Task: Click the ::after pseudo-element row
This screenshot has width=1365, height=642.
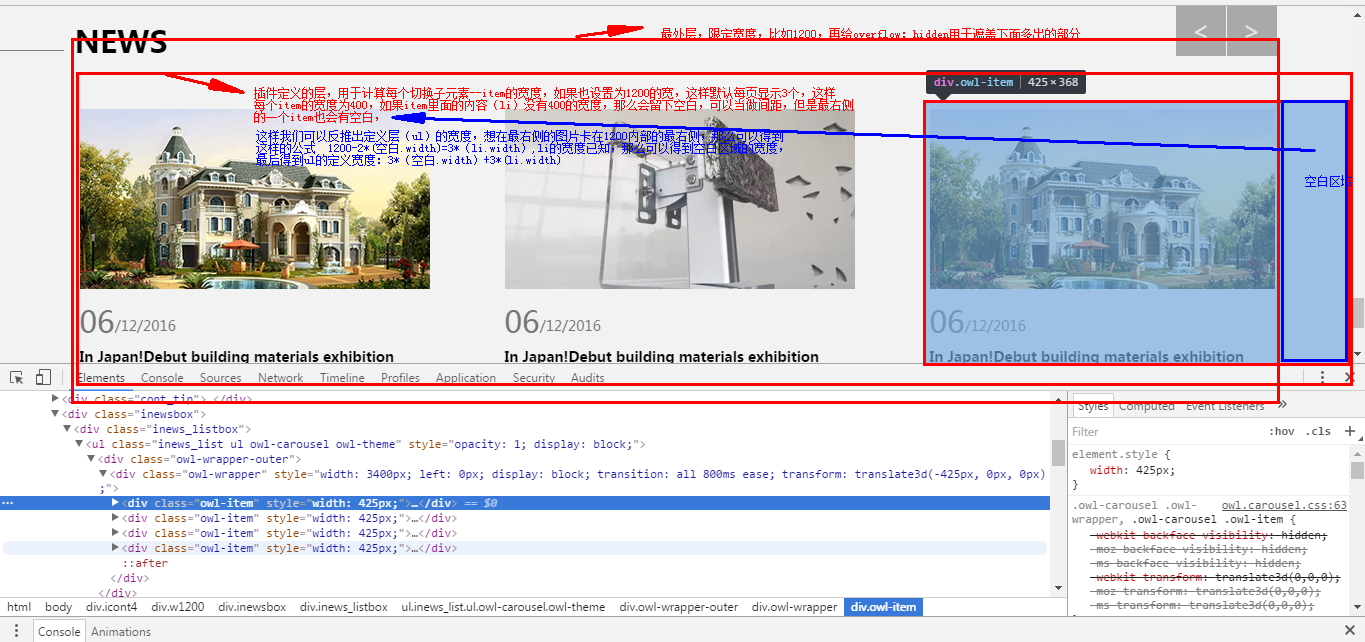Action: tap(145, 563)
